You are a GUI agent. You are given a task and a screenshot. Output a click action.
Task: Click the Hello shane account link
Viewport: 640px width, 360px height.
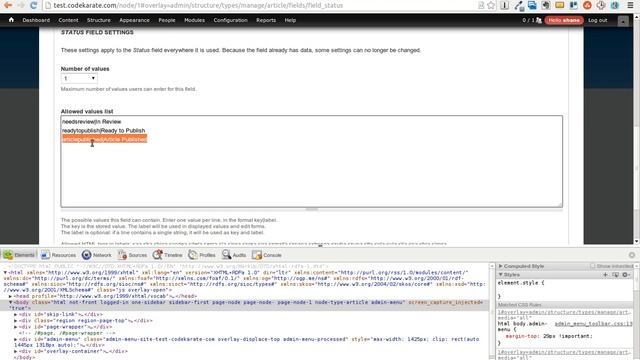[564, 20]
